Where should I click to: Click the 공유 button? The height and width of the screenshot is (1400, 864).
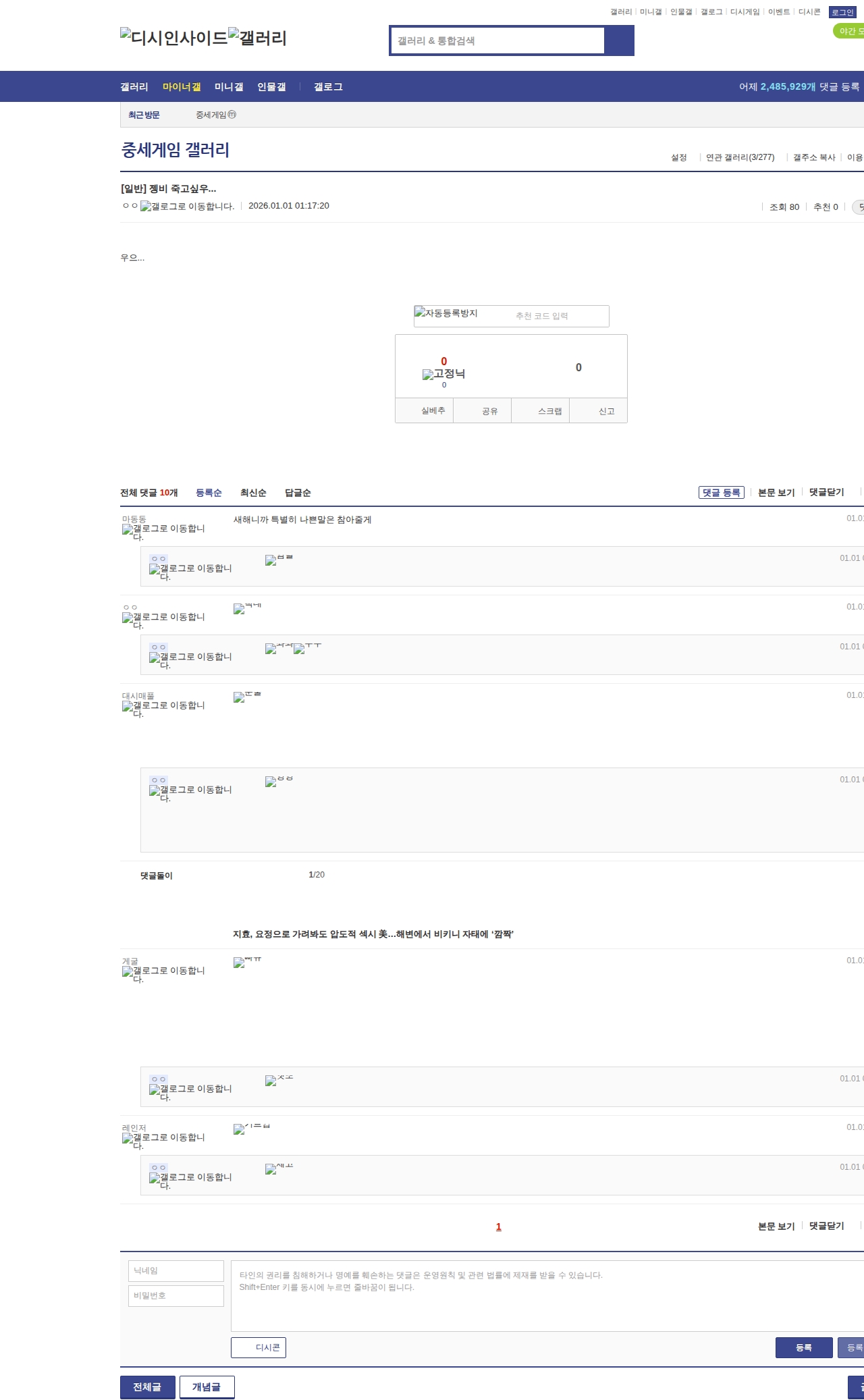(482, 410)
